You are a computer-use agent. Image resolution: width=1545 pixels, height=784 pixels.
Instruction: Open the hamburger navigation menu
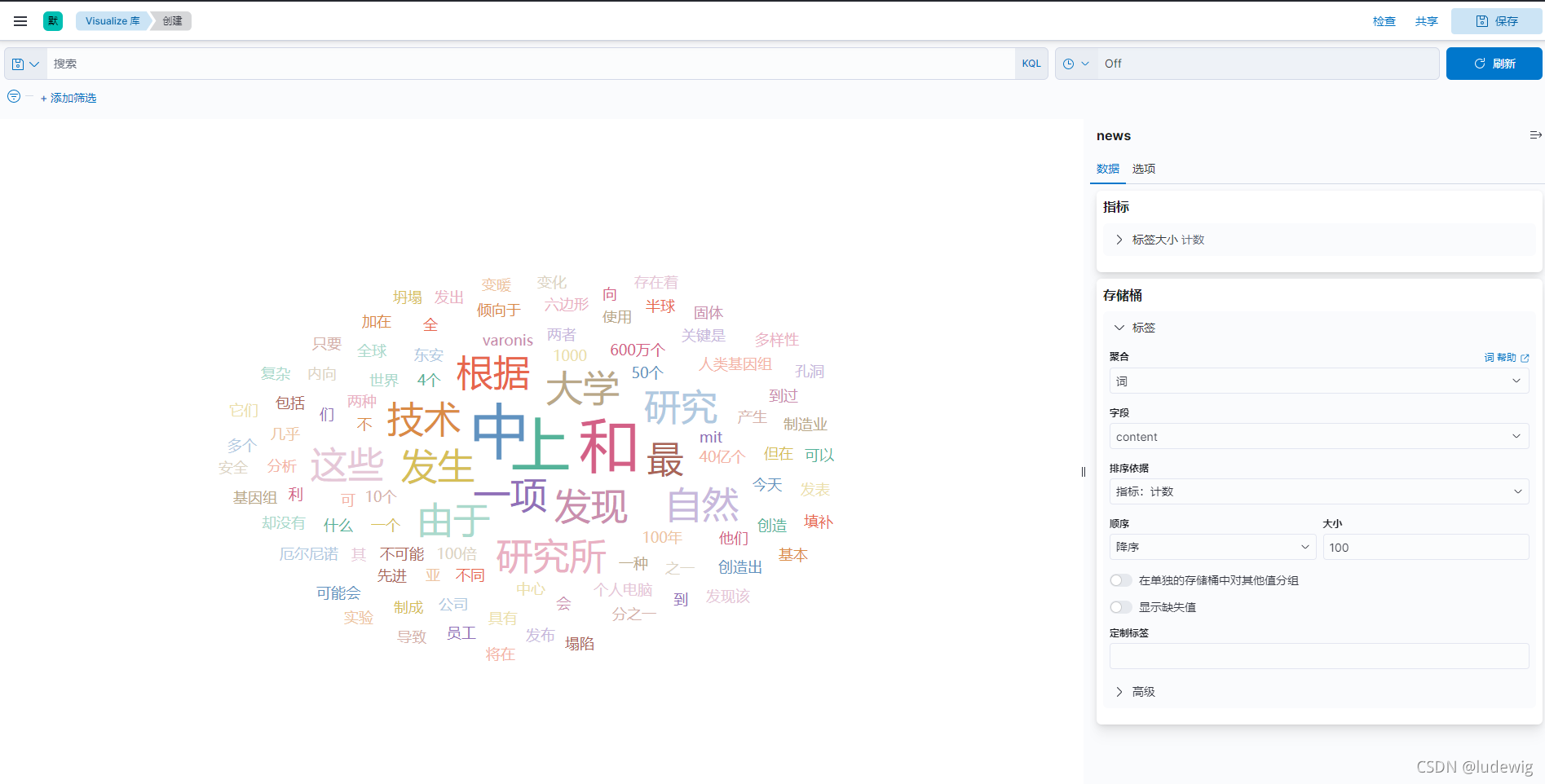pos(20,21)
